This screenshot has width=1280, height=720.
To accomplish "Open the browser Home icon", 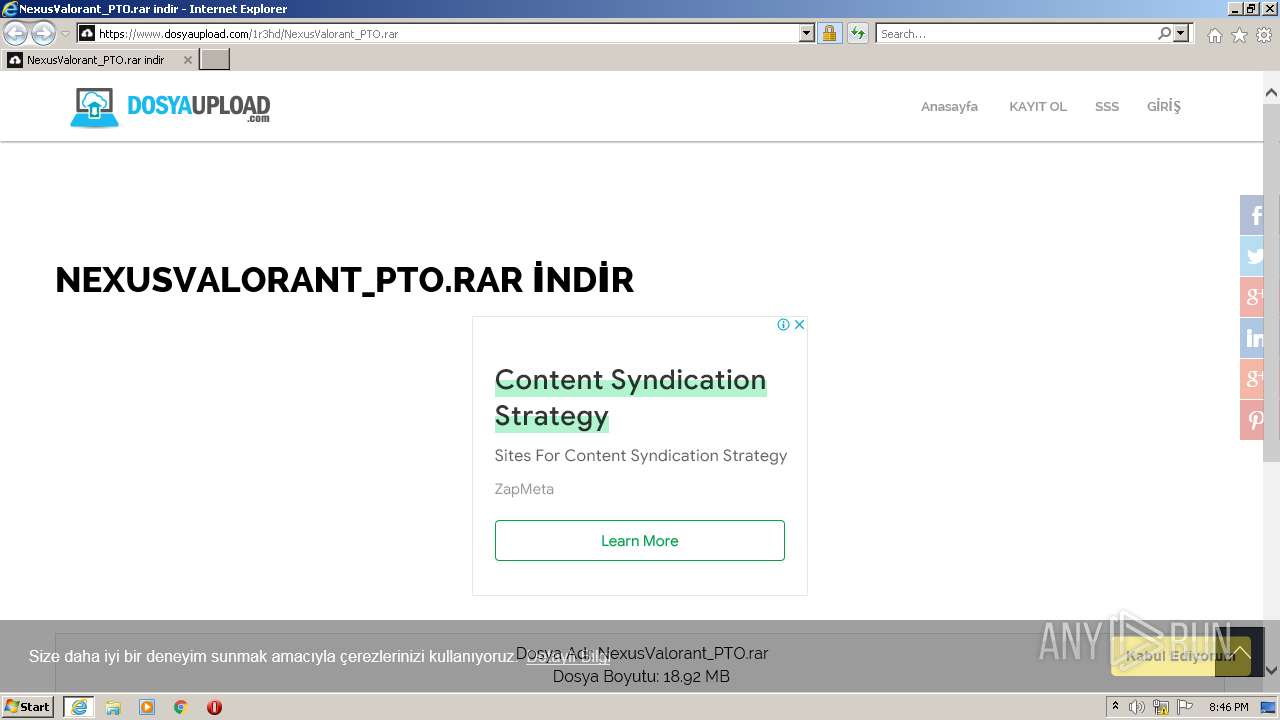I will coord(1214,35).
